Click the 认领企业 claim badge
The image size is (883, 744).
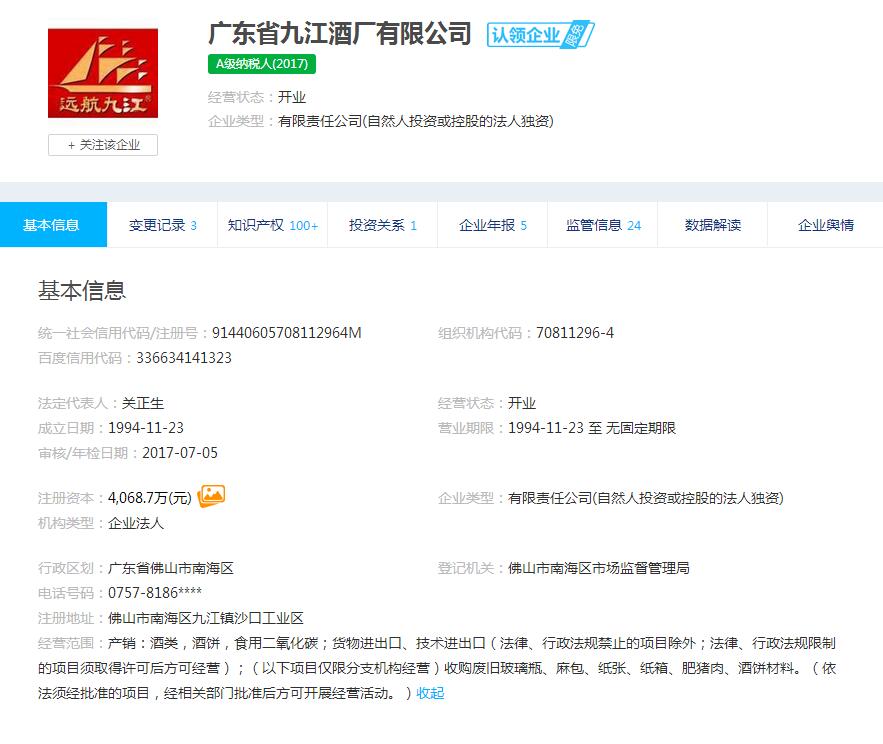(x=540, y=35)
